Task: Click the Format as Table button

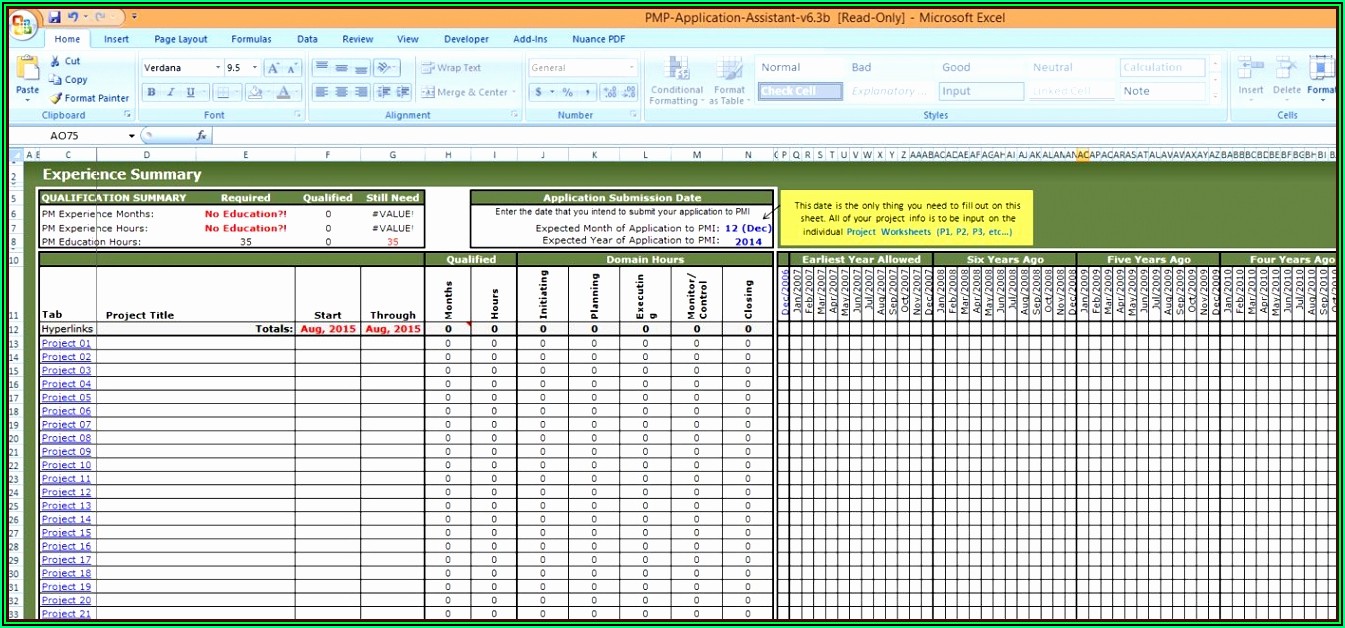Action: (729, 80)
